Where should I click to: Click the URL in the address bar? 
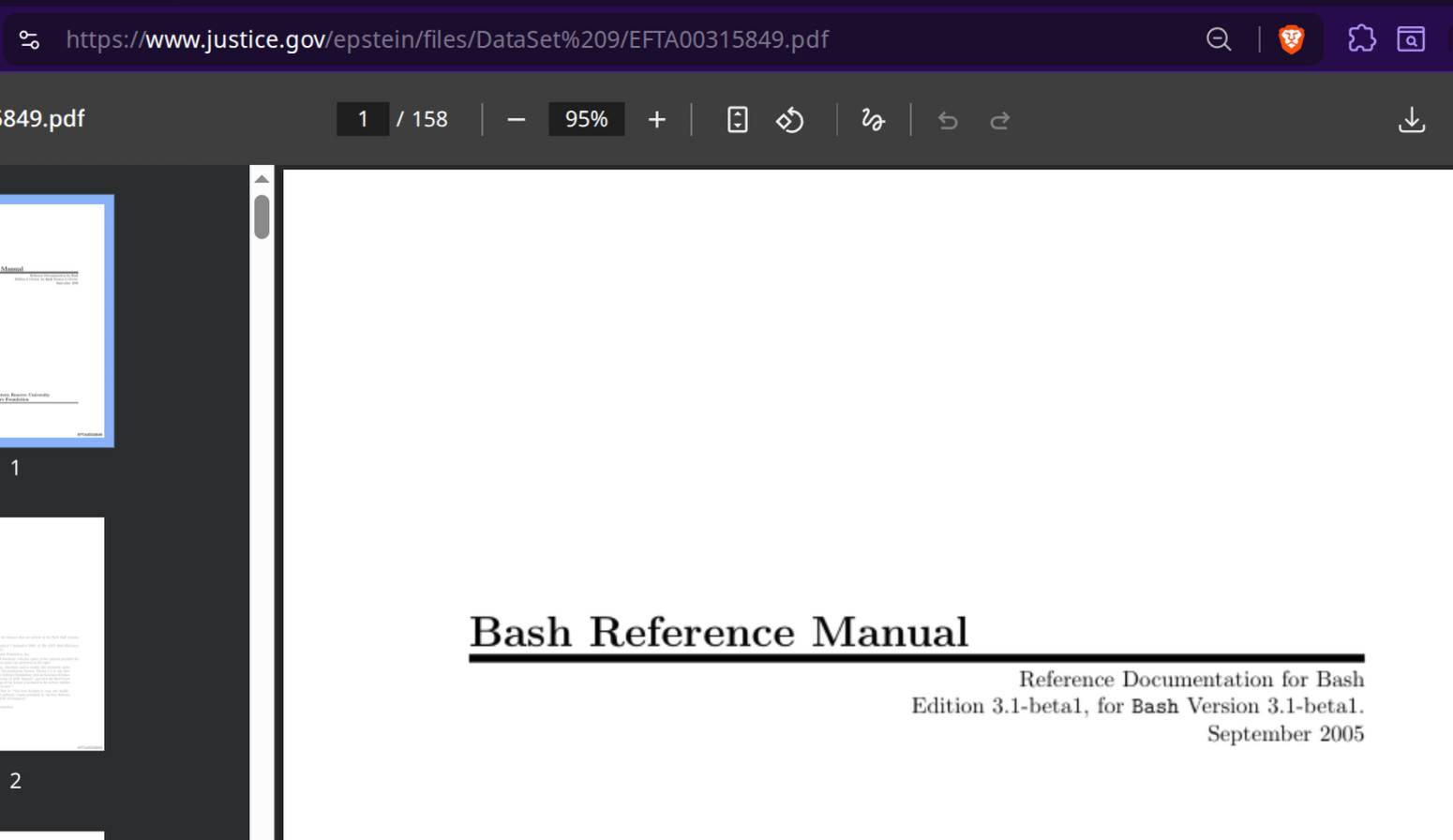tap(447, 39)
